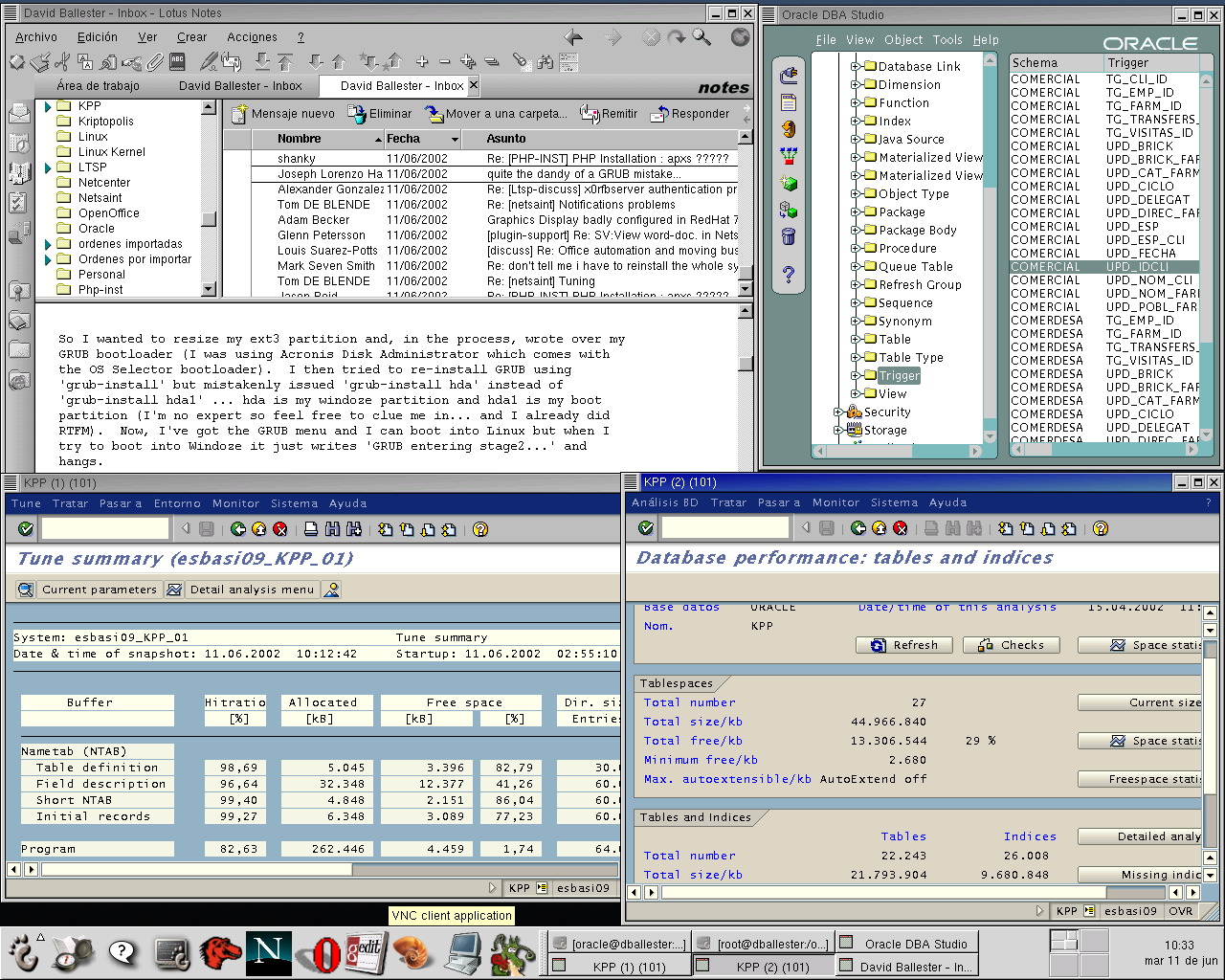Click the binoculars find icon in Notes toolbar

tap(545, 62)
